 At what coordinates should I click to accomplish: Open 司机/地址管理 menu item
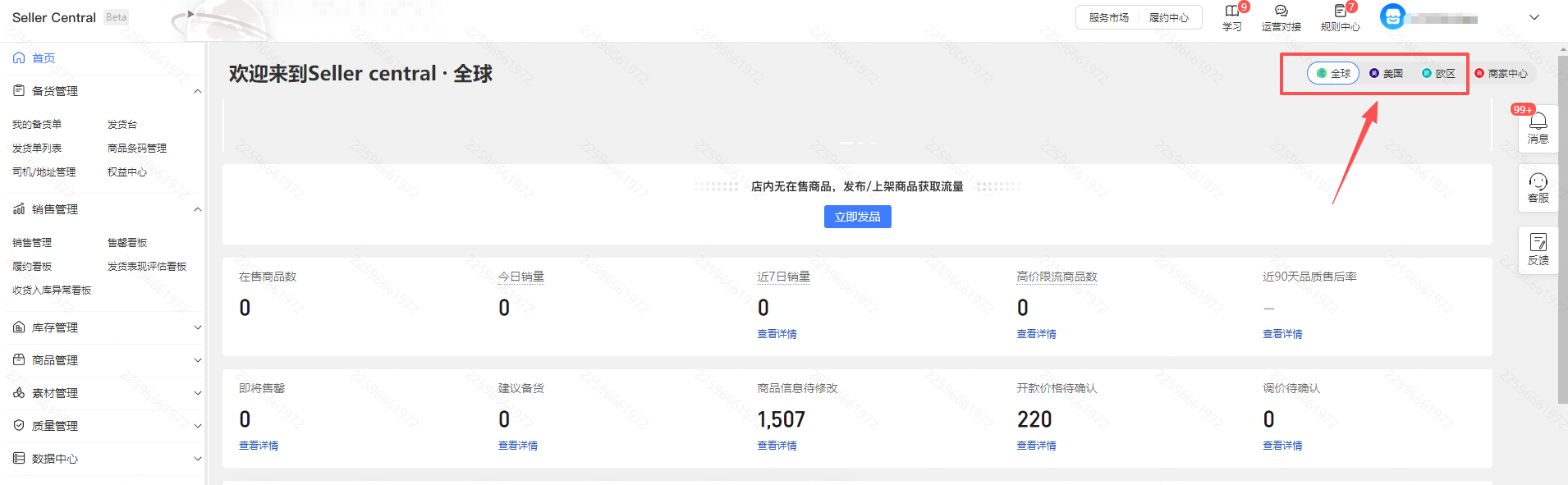tap(44, 172)
